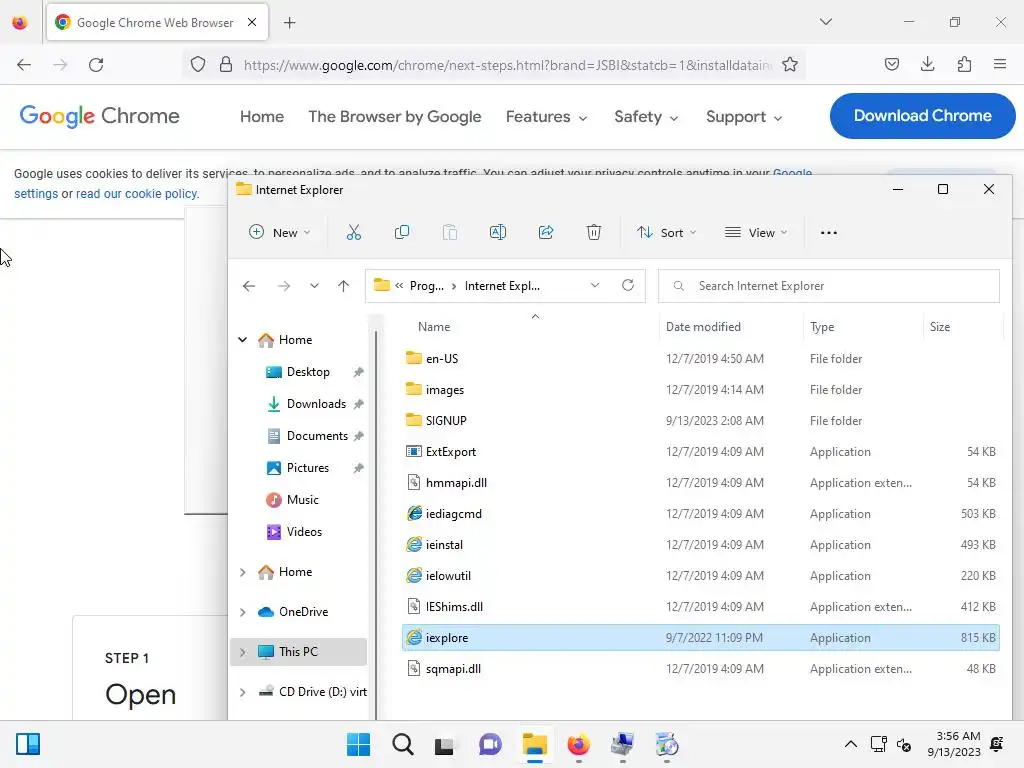The width and height of the screenshot is (1024, 768).
Task: Click the Rename icon in File Explorer toolbar
Action: point(498,232)
